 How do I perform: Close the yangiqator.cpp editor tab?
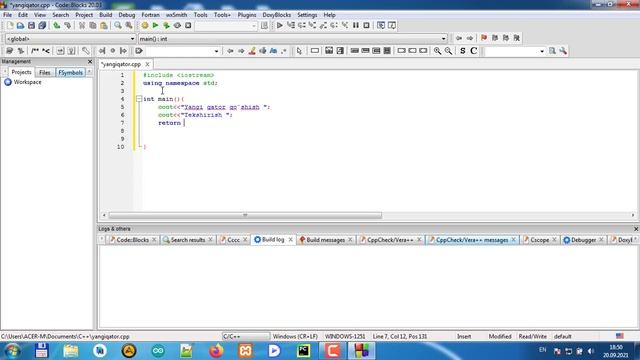click(147, 64)
